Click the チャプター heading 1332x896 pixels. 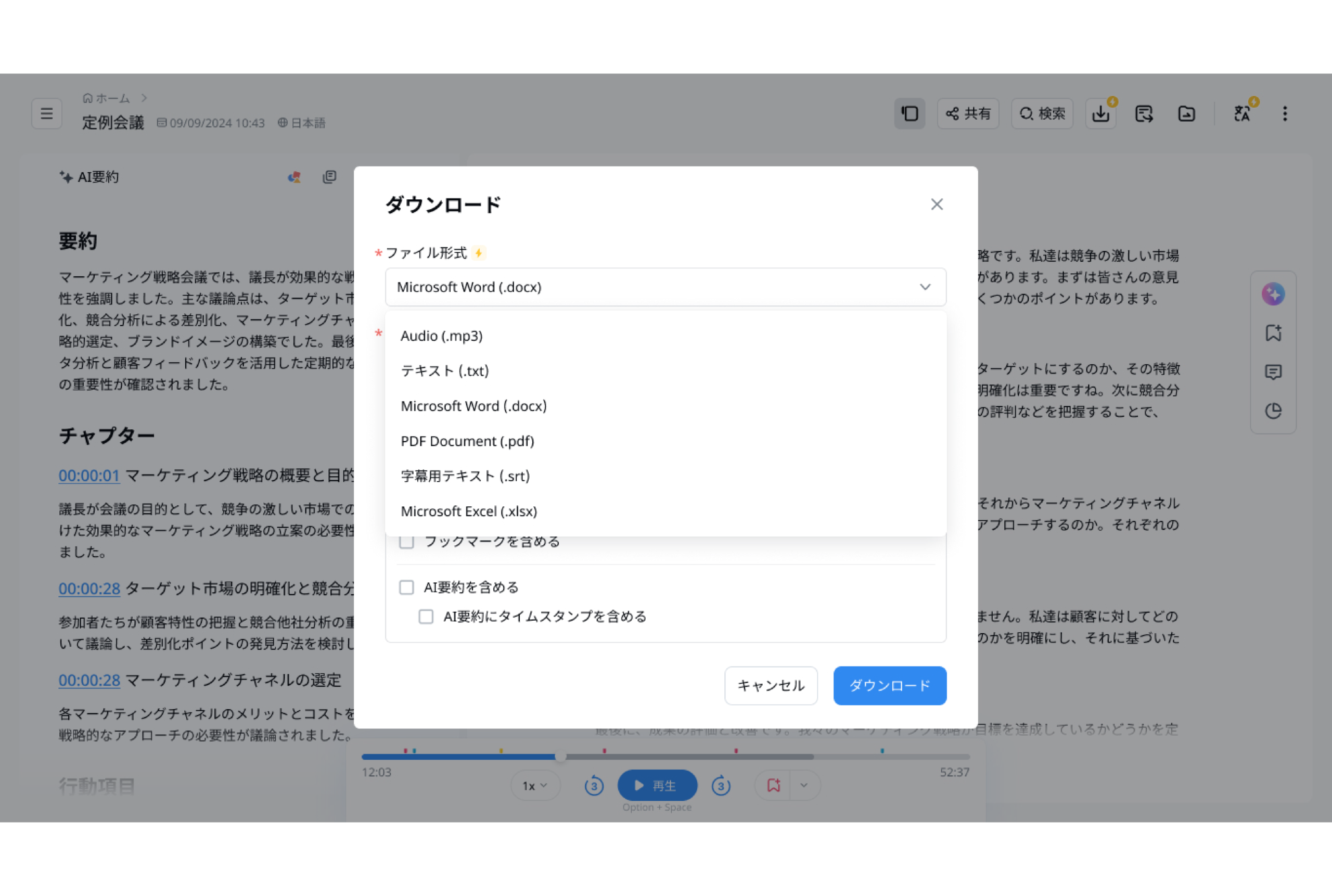(x=107, y=436)
